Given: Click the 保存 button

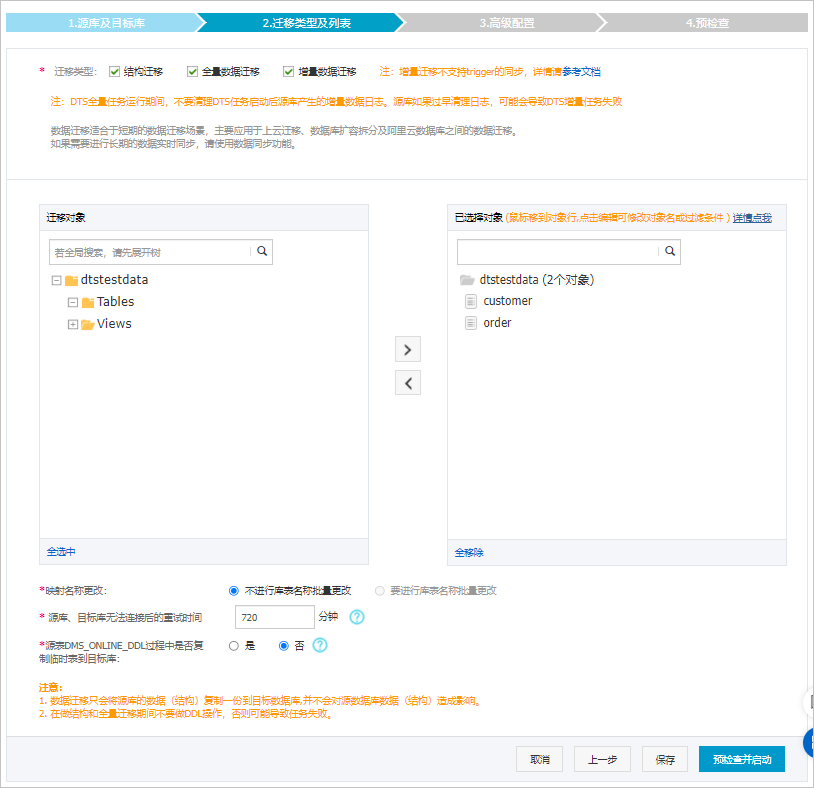Looking at the screenshot, I should point(665,759).
